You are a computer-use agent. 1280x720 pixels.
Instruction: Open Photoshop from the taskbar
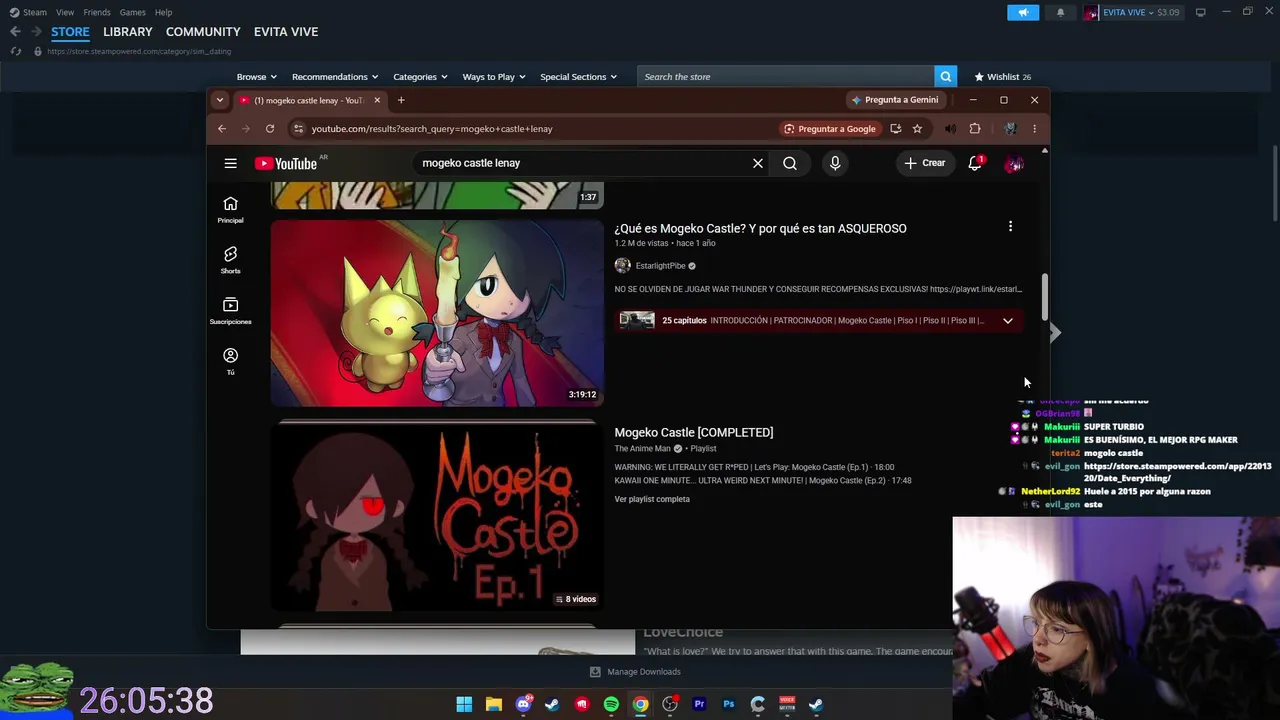729,704
